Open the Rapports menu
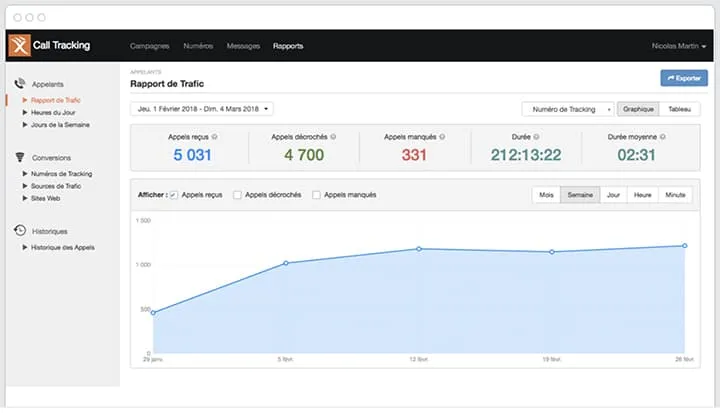Image resolution: width=720 pixels, height=413 pixels. point(288,46)
